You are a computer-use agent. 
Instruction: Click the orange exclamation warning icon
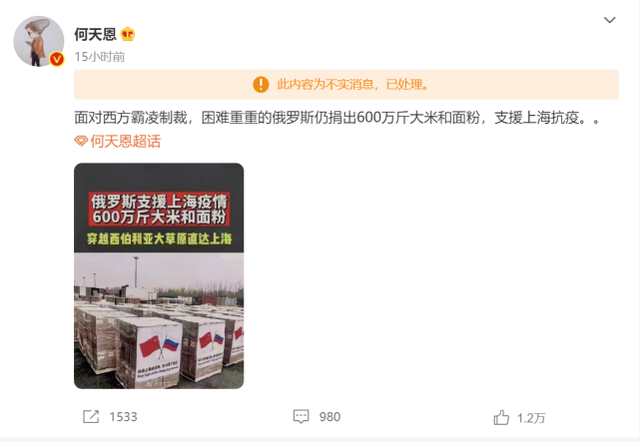(261, 84)
